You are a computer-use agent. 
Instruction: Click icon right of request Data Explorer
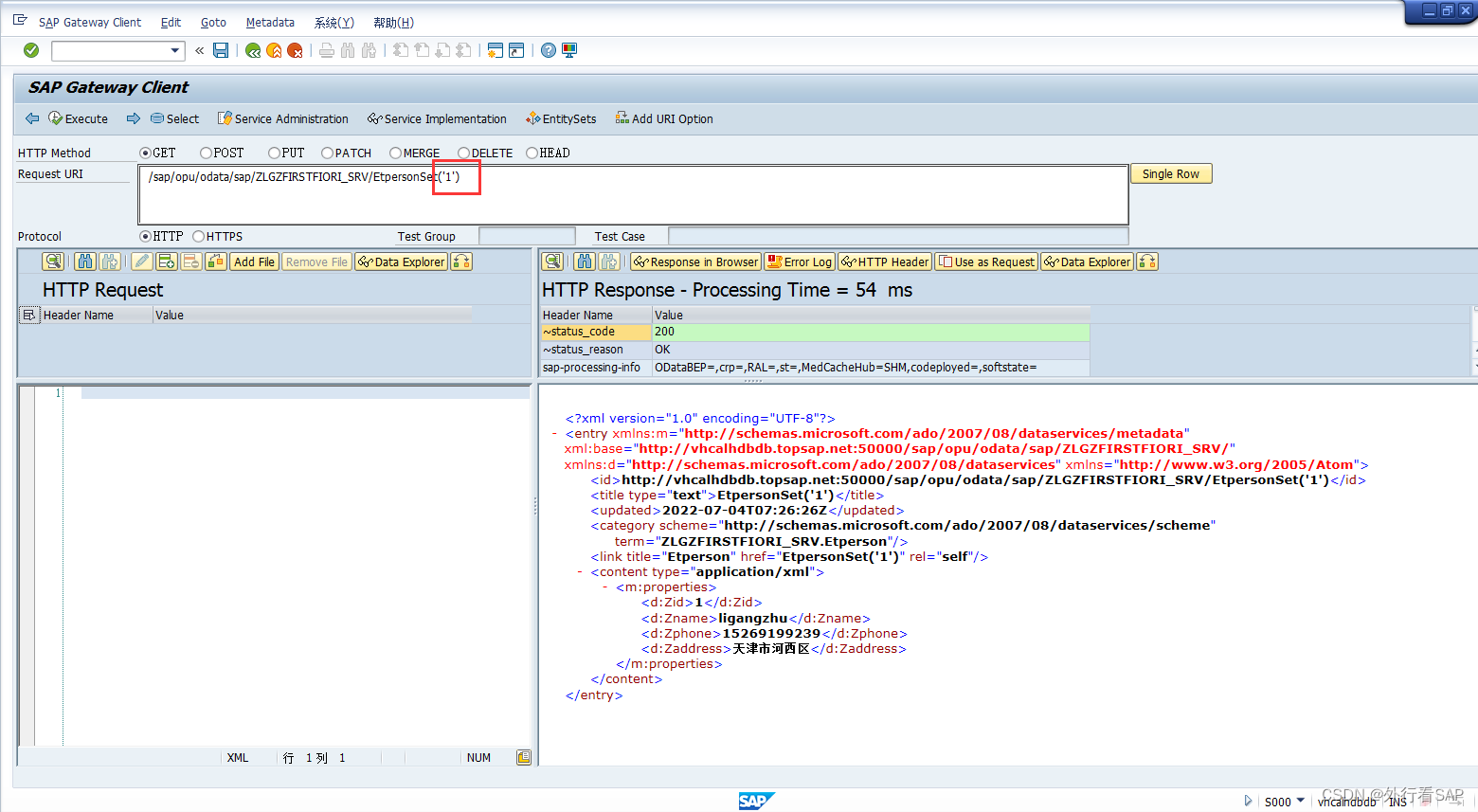point(461,262)
